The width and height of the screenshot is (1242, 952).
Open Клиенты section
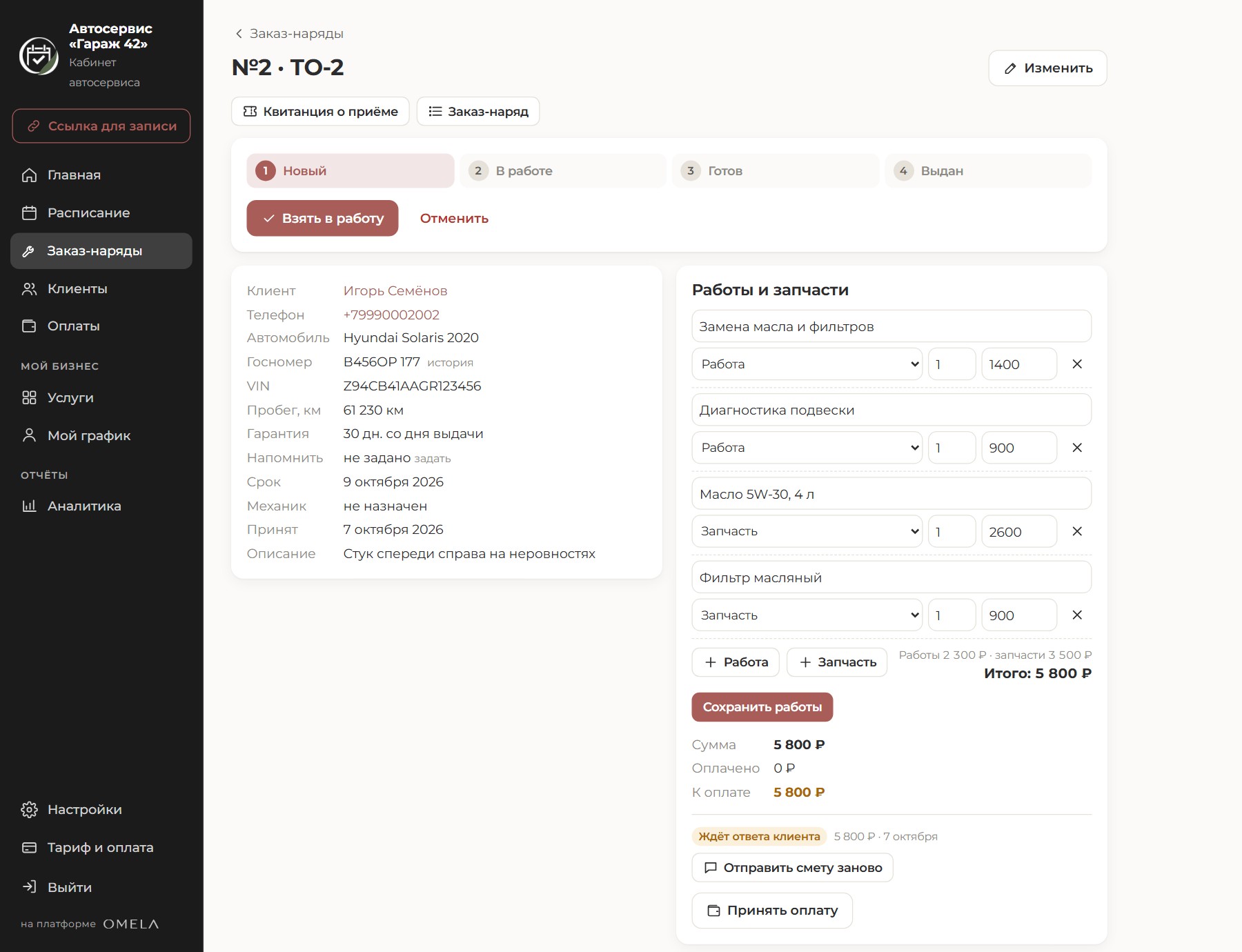click(101, 289)
